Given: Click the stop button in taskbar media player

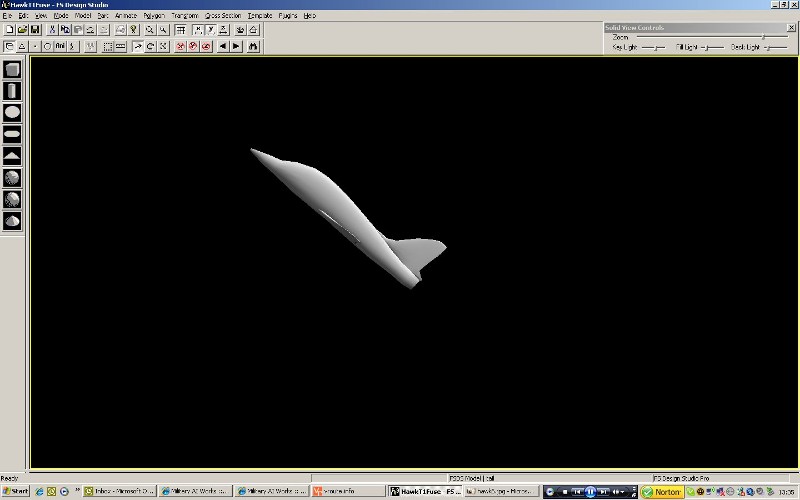Looking at the screenshot, I should tap(564, 492).
